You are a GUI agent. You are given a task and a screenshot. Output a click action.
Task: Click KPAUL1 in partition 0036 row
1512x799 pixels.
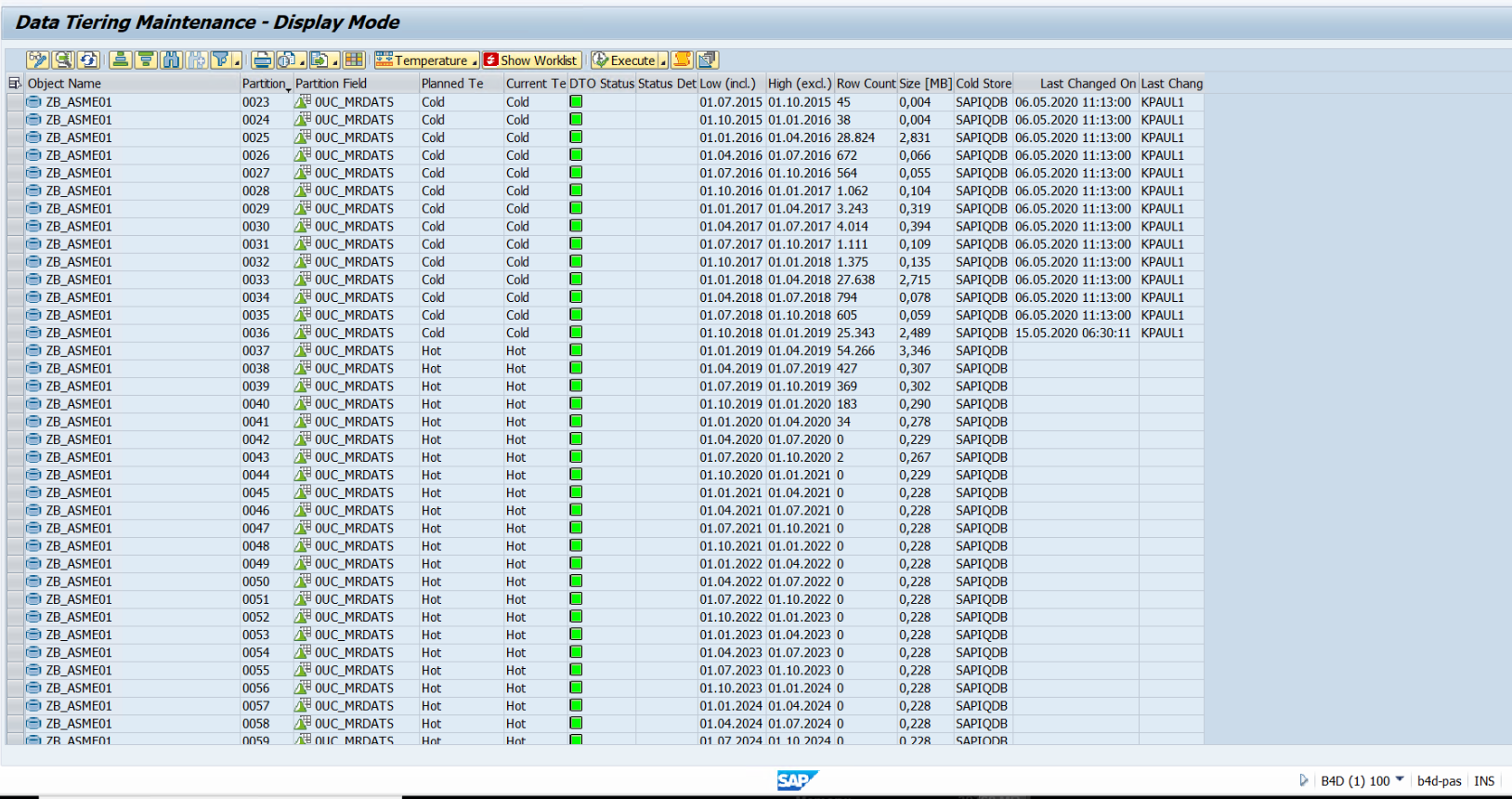(x=1163, y=333)
